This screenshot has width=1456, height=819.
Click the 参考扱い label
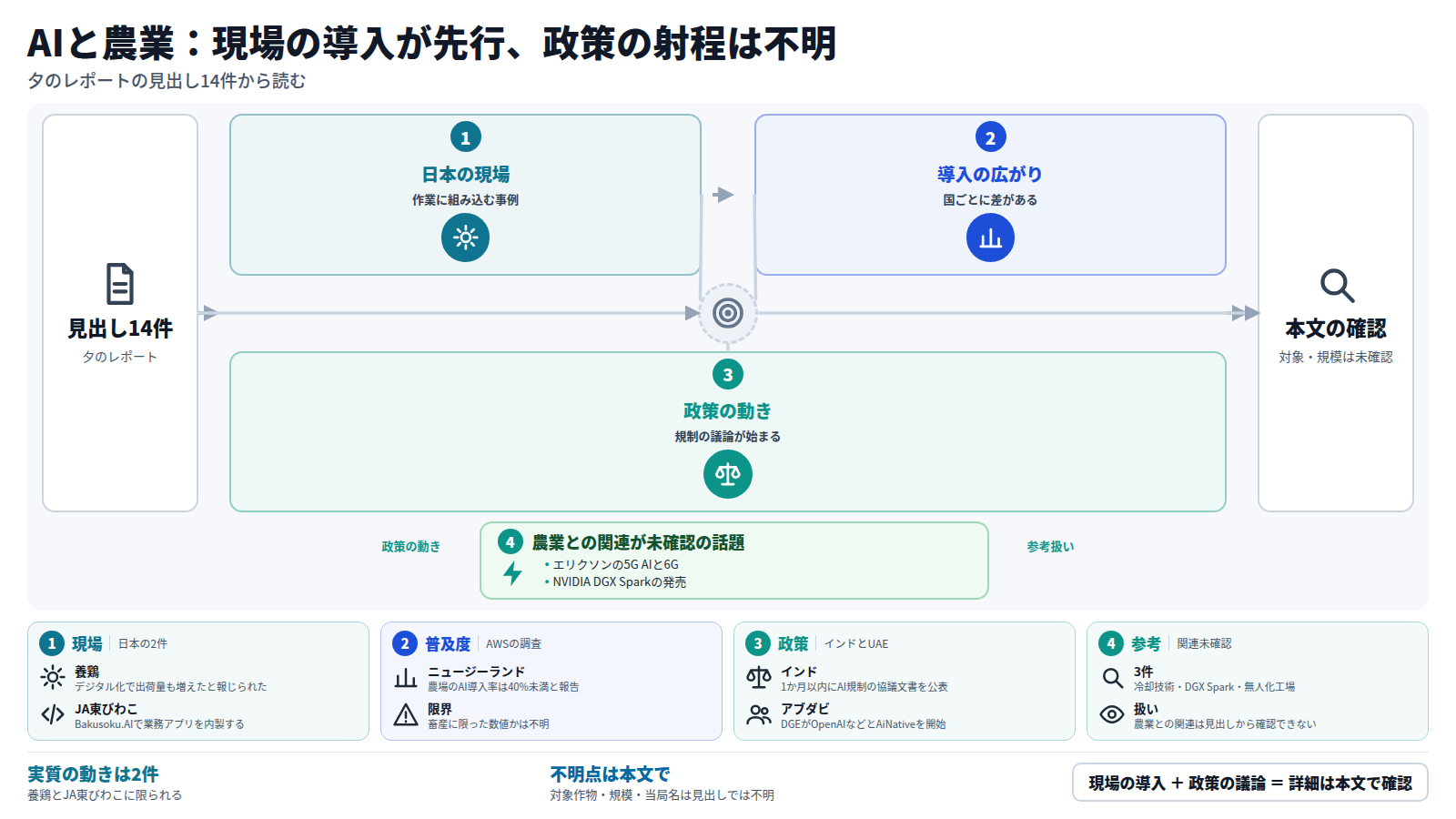coord(1050,546)
